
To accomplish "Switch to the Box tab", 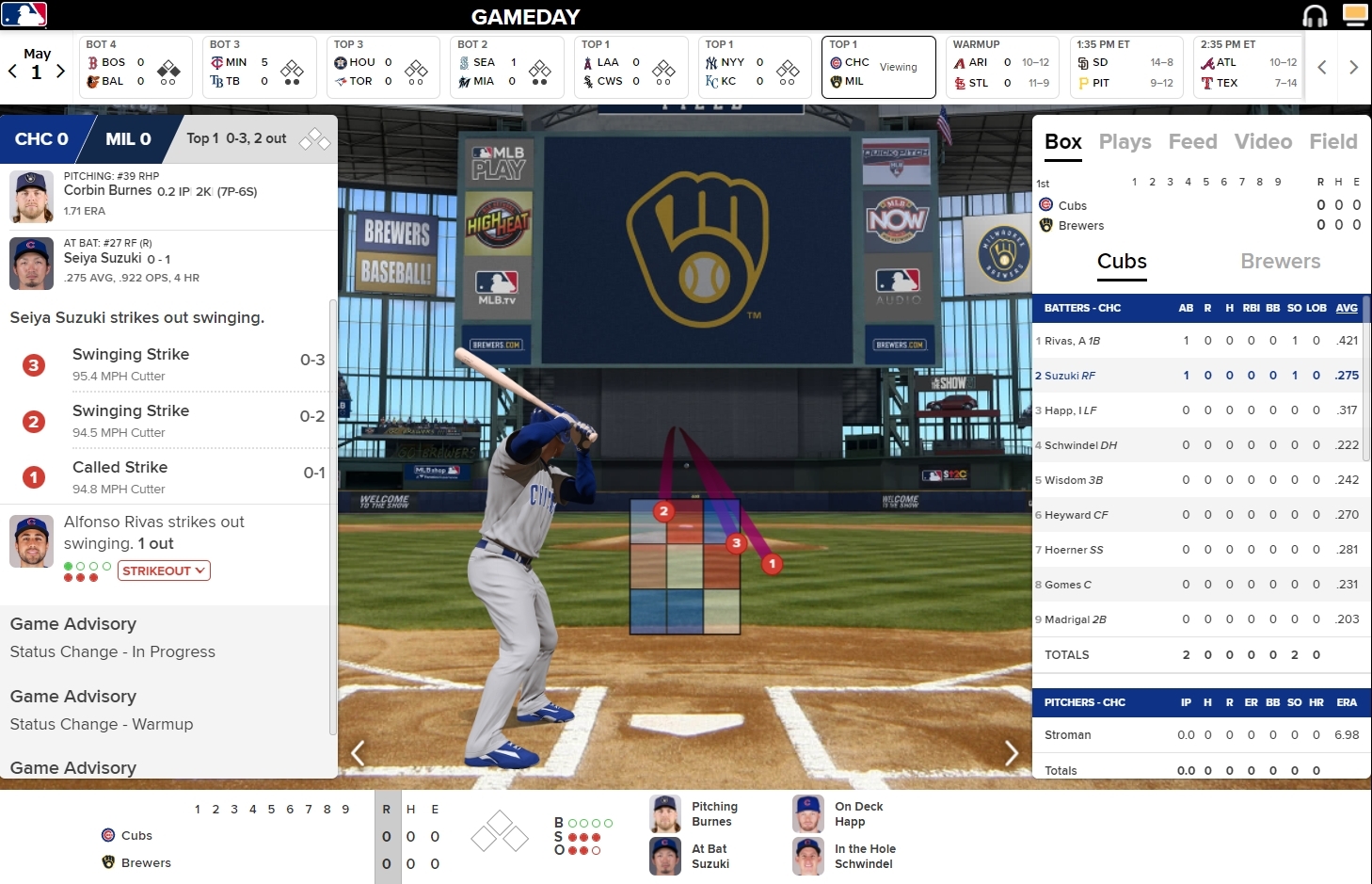I will (1063, 142).
